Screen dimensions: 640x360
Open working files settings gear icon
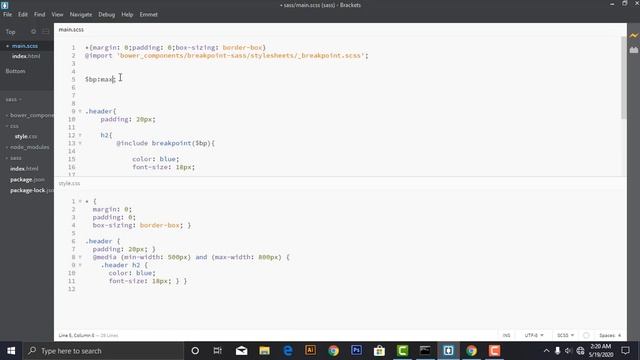click(x=33, y=31)
